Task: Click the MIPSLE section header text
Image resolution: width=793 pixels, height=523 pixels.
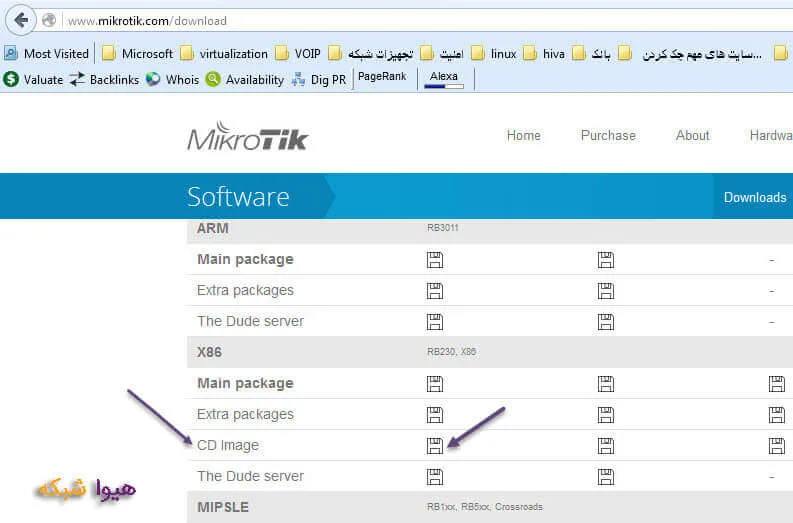Action: 223,507
